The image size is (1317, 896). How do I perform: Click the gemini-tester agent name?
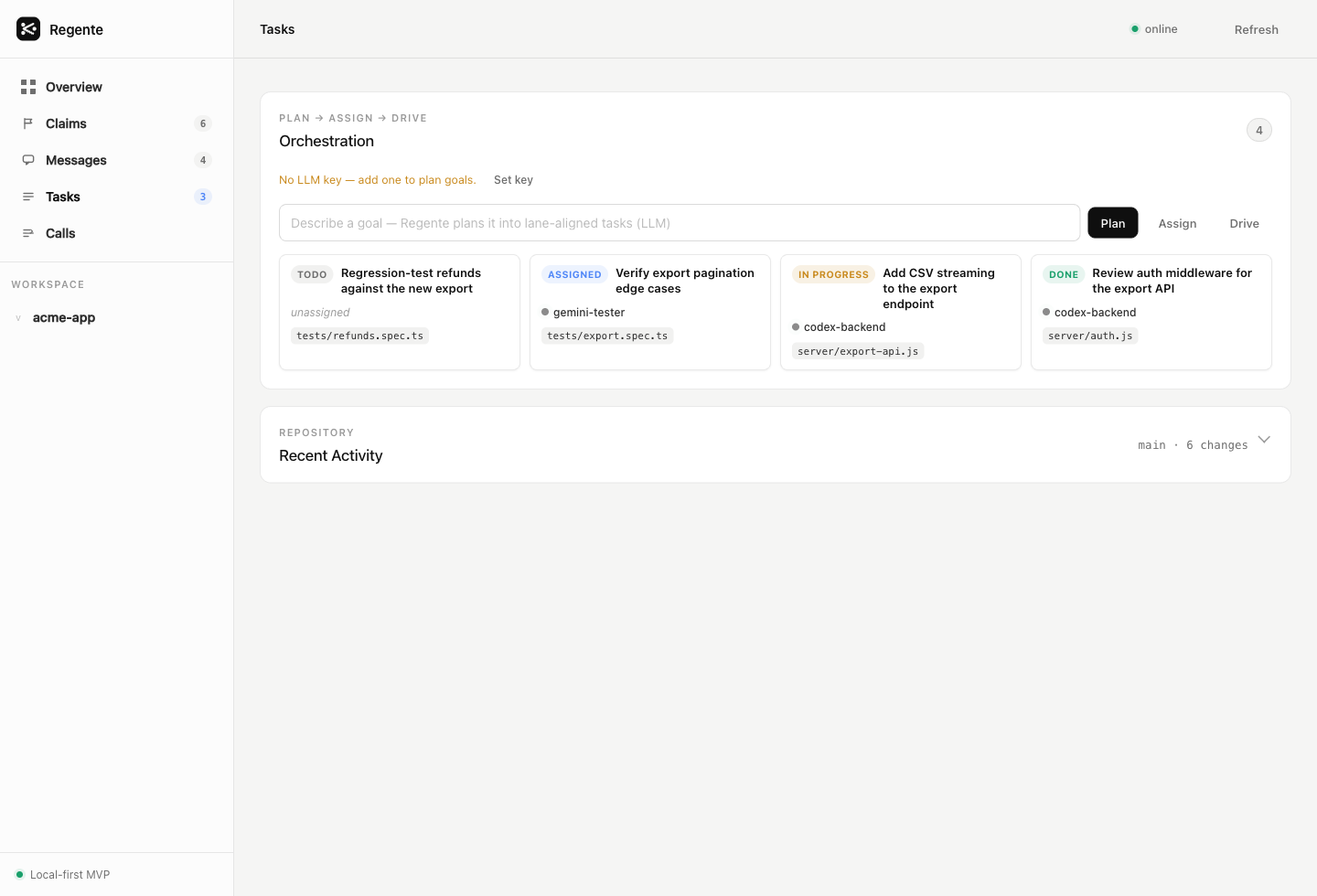589,312
